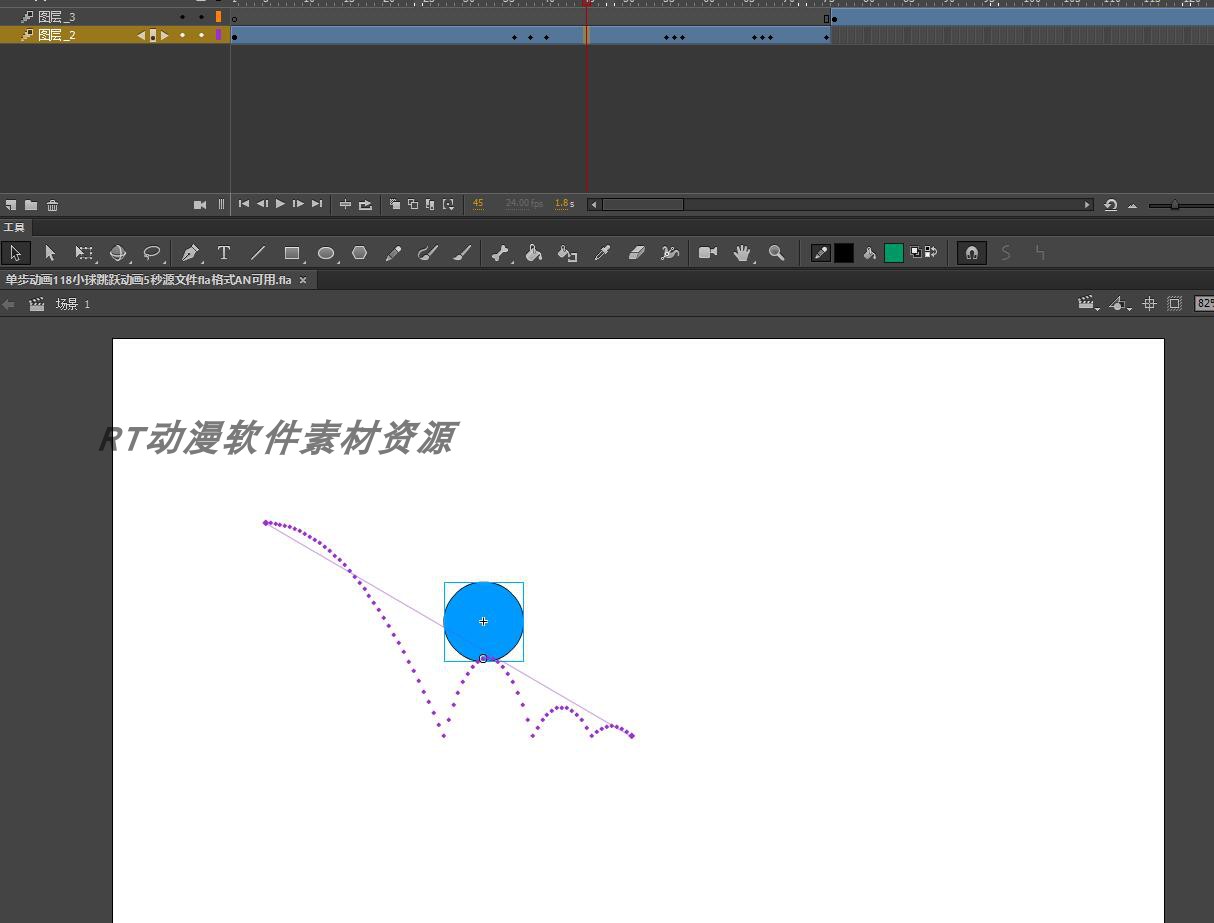Image resolution: width=1214 pixels, height=923 pixels.
Task: Select the Camera tool
Action: 708,253
